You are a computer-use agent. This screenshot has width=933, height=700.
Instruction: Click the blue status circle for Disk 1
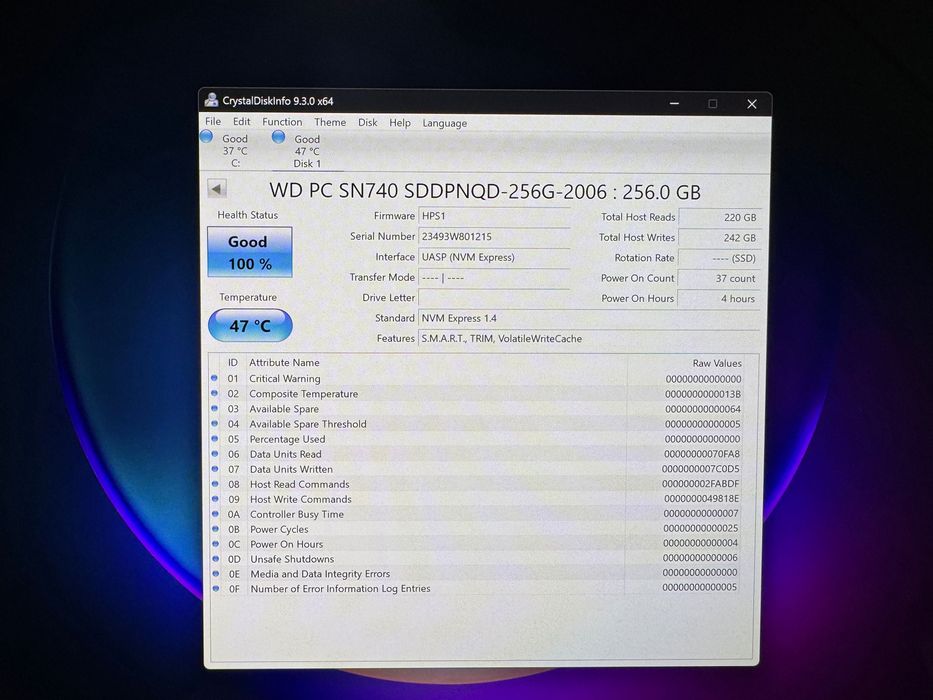point(278,137)
